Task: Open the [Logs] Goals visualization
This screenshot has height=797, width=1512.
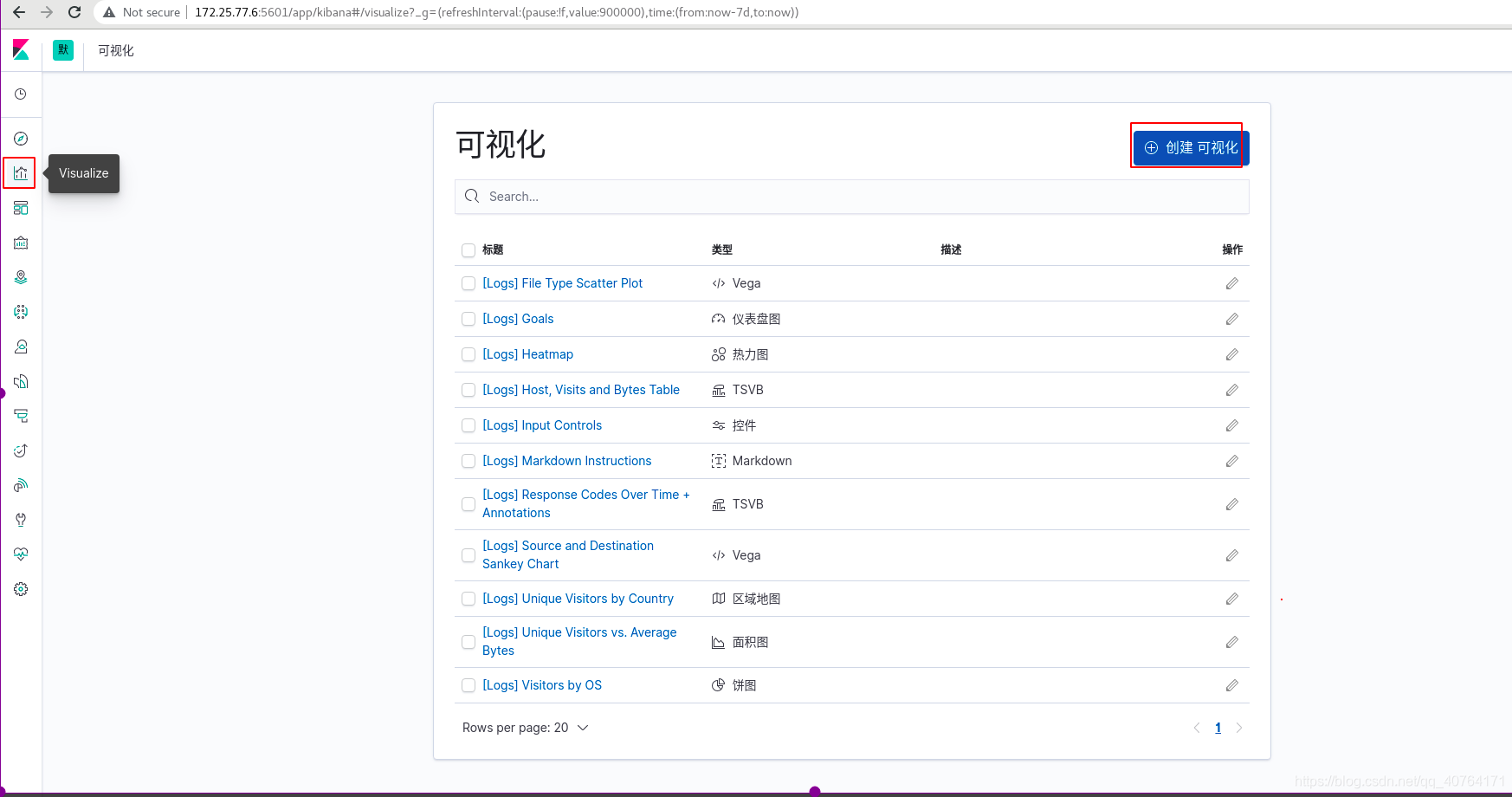Action: click(x=518, y=319)
